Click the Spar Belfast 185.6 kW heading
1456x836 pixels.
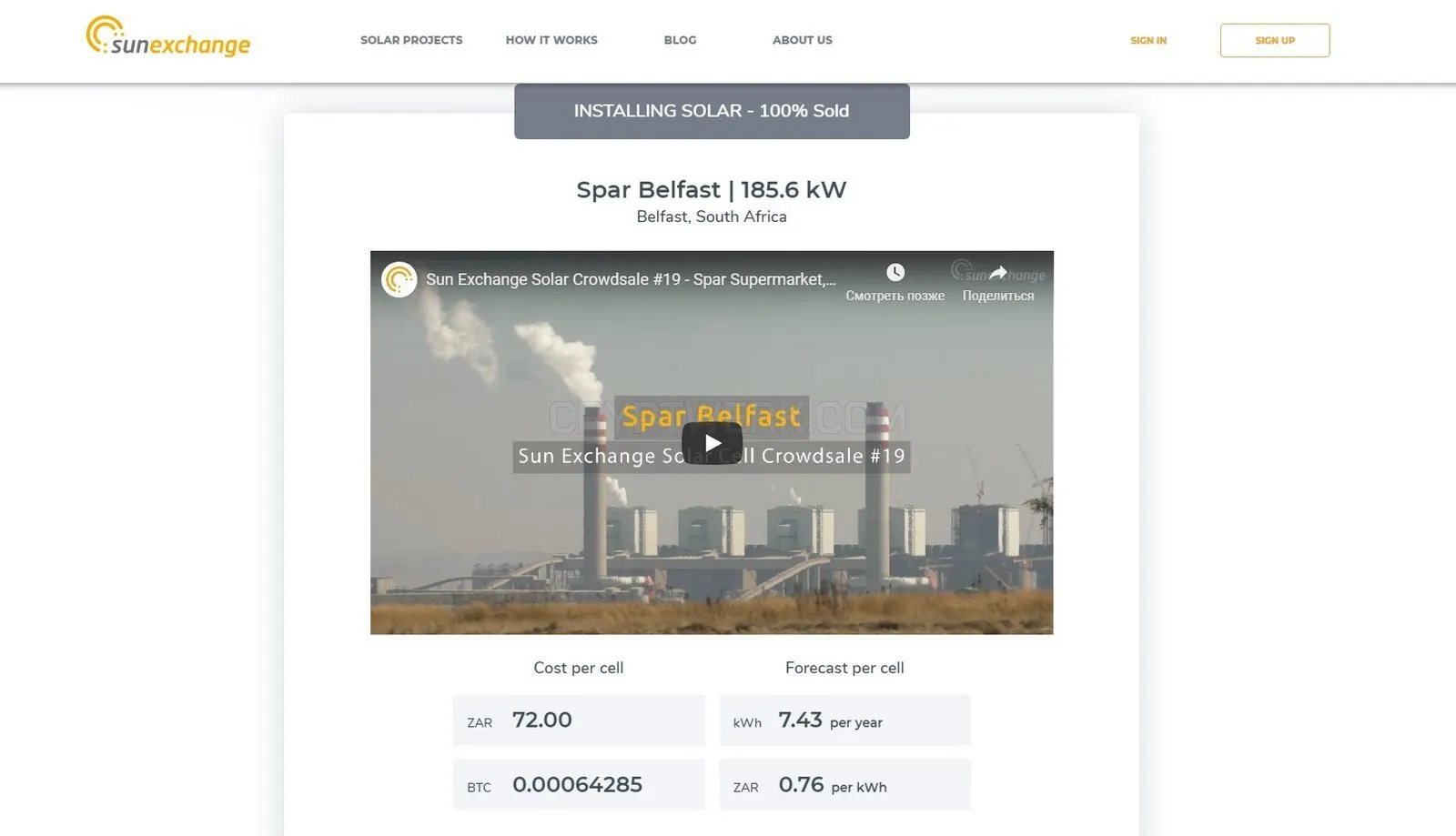click(x=712, y=189)
